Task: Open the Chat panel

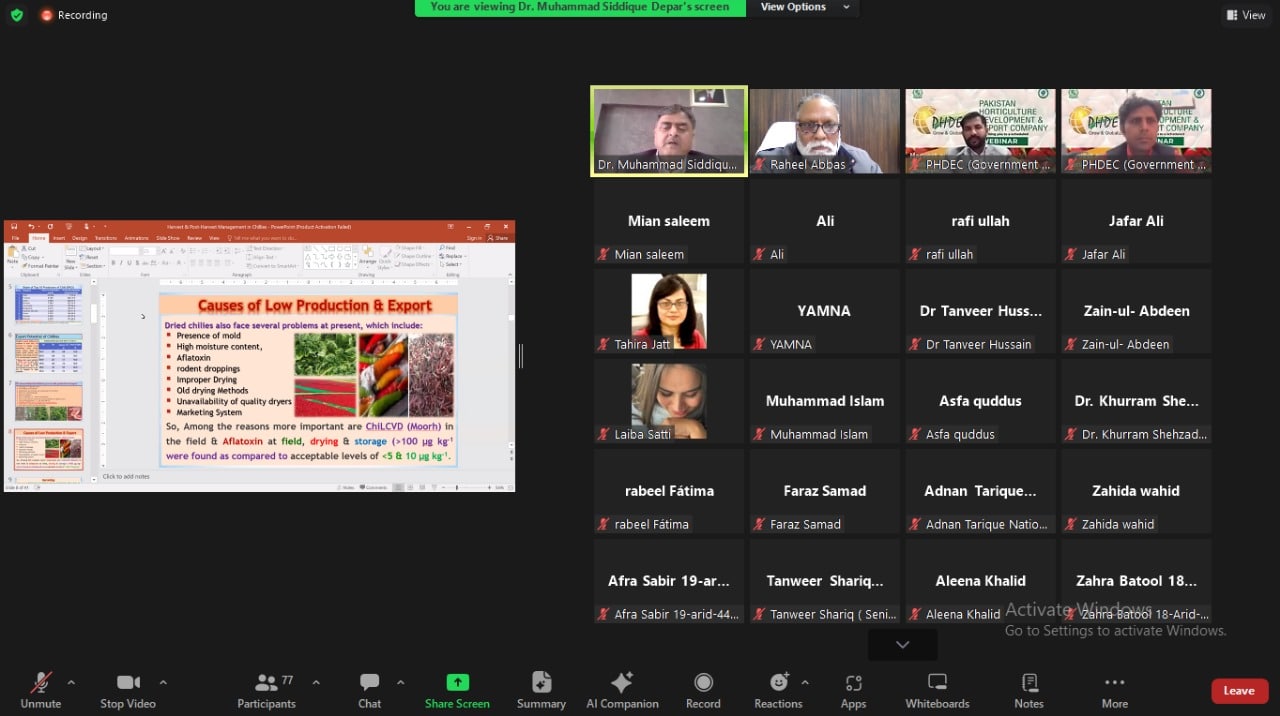Action: 369,689
